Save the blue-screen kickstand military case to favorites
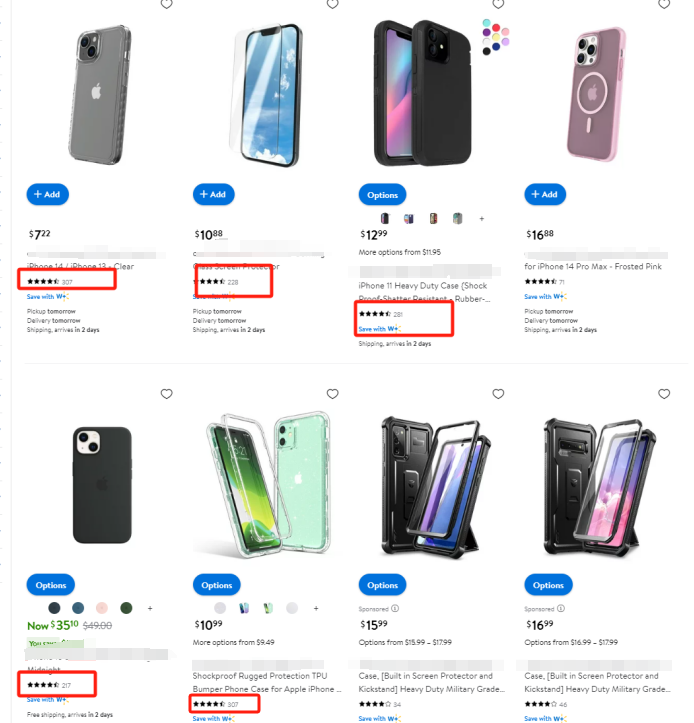Viewport: 694px width, 723px height. (x=499, y=394)
